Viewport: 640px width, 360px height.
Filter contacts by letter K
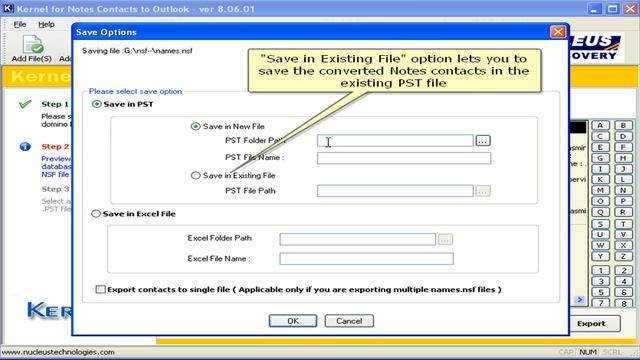(x=600, y=180)
